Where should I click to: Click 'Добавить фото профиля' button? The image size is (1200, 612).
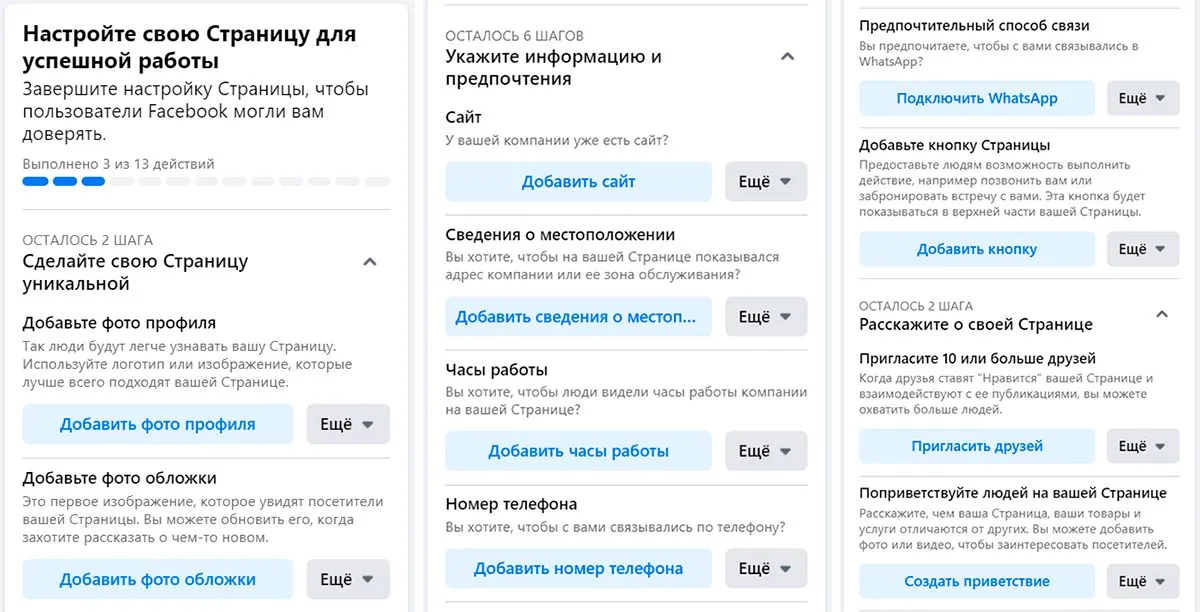[x=158, y=424]
